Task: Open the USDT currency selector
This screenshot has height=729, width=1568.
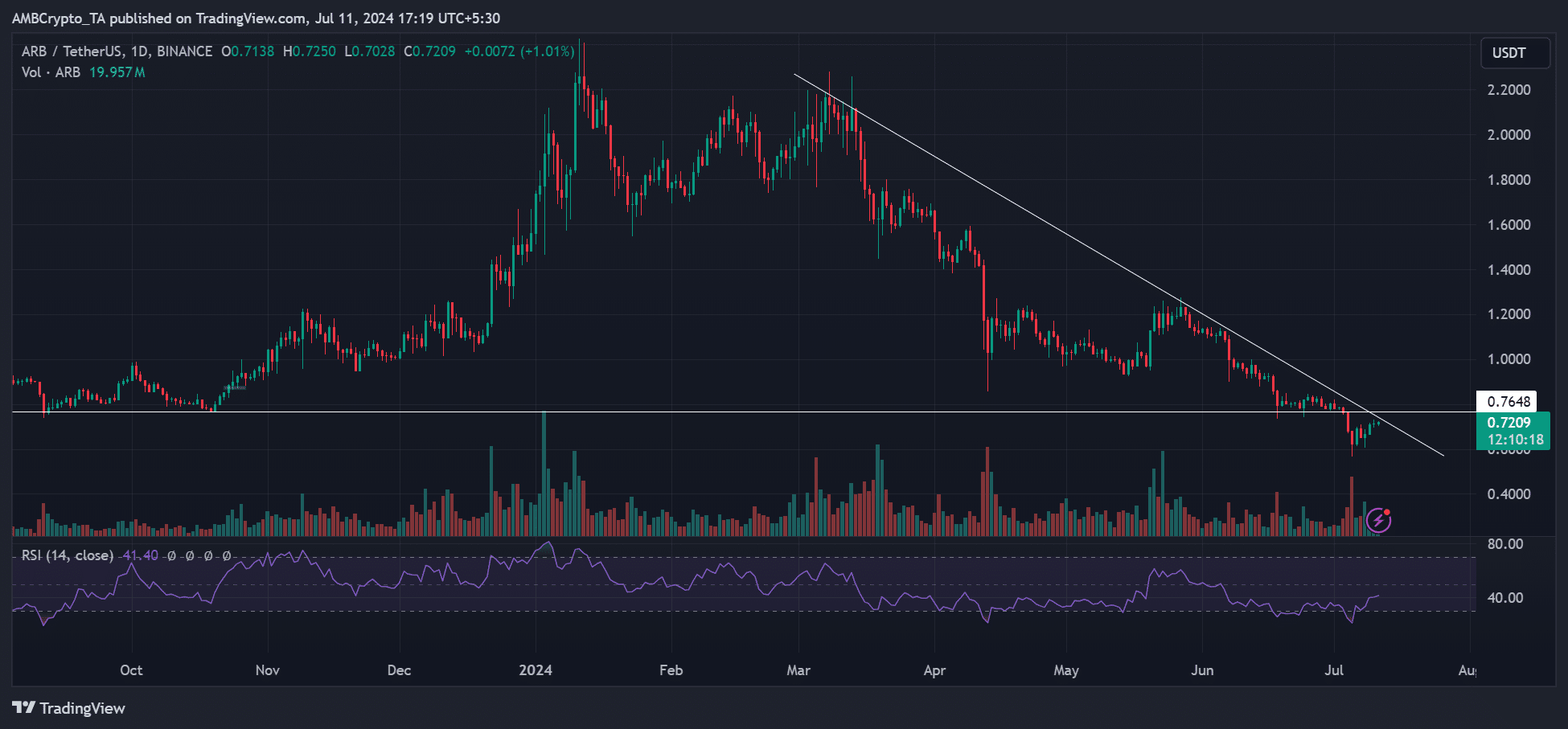Action: point(1515,53)
